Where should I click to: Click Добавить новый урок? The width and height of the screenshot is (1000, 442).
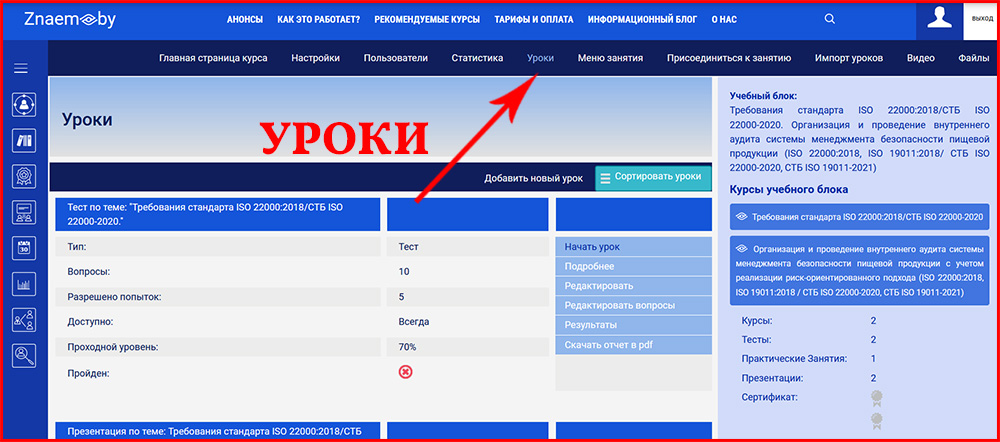point(533,178)
